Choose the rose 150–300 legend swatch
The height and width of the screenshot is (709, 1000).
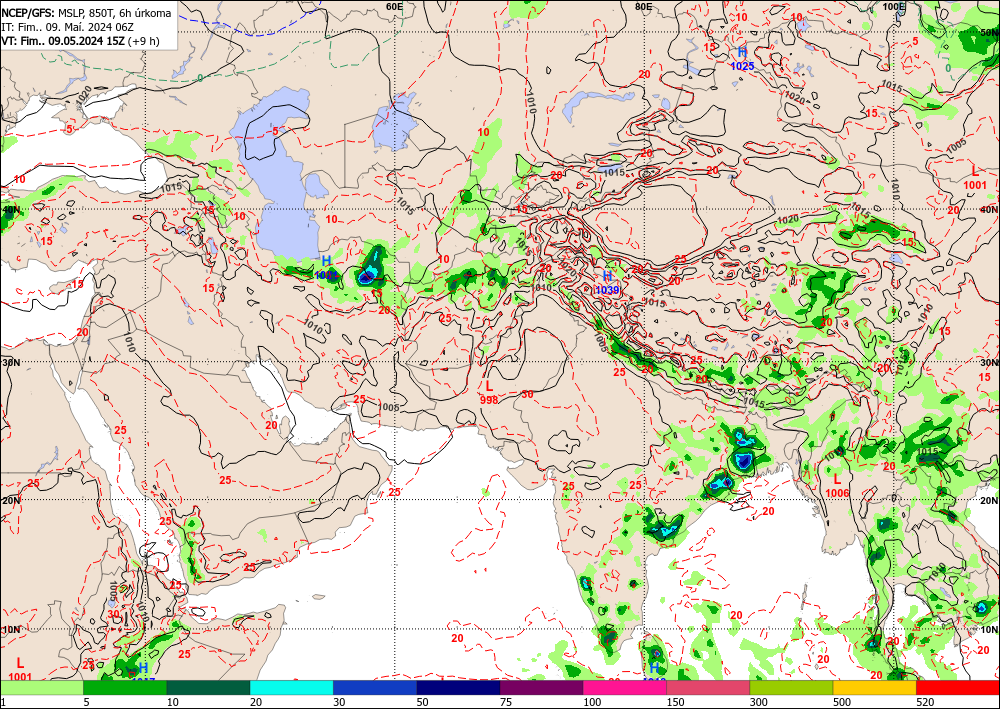coord(708,688)
